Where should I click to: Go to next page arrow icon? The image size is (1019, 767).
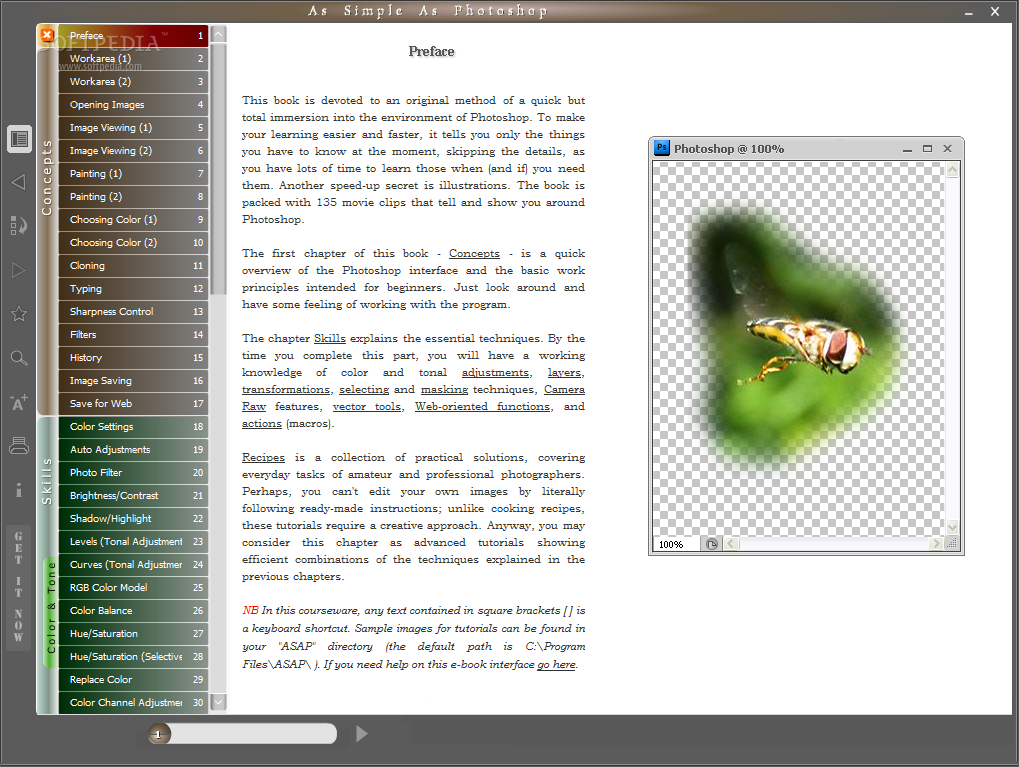19,270
